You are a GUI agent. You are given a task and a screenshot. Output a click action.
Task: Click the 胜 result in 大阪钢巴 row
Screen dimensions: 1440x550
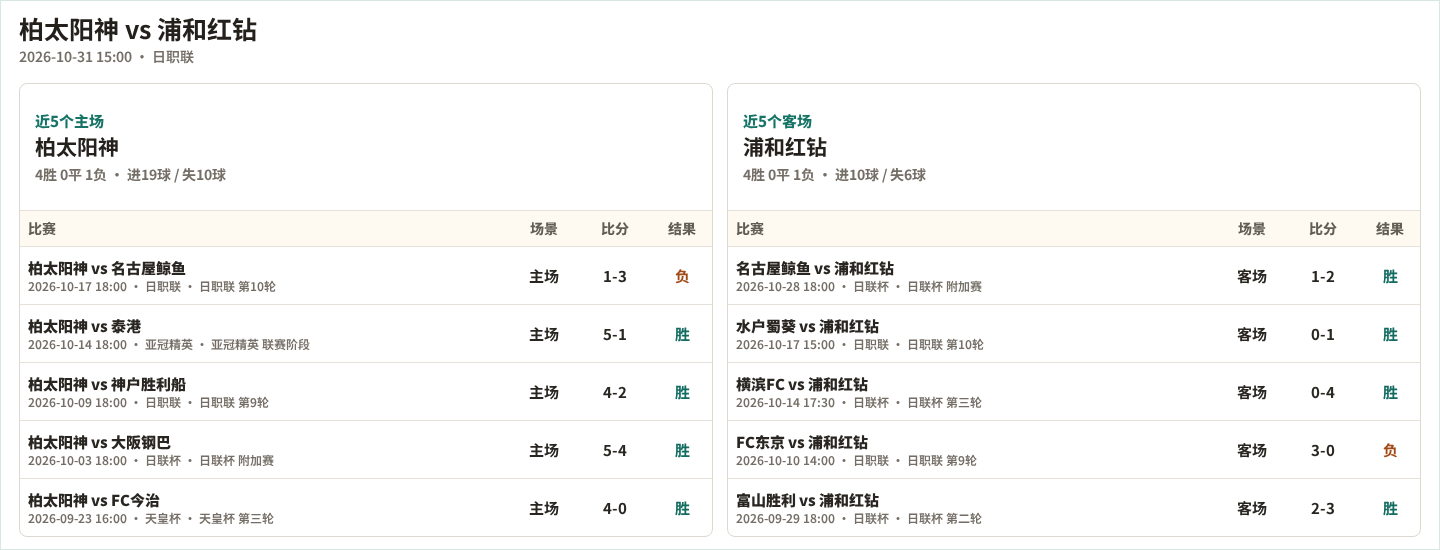(682, 450)
